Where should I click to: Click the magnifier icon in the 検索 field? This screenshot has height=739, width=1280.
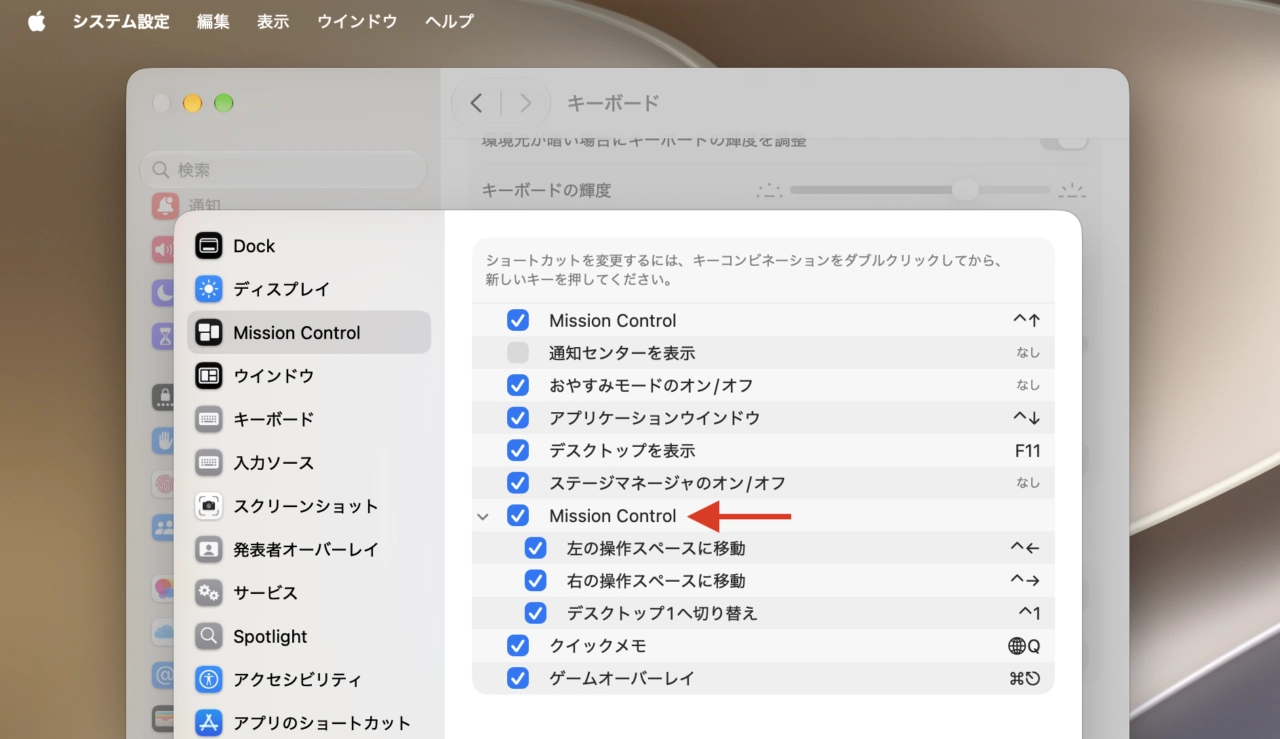click(x=161, y=170)
